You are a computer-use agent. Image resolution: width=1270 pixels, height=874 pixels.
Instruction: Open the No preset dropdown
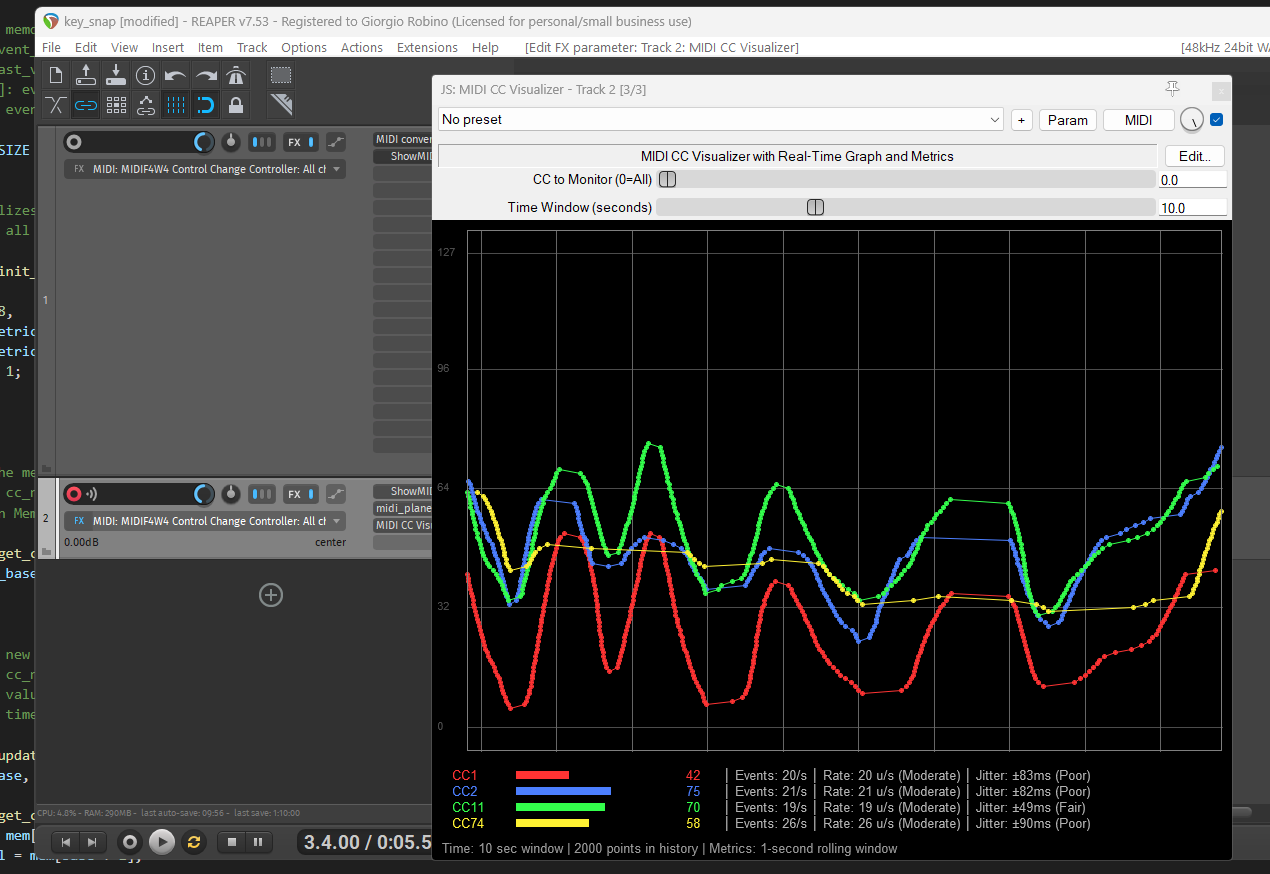point(720,119)
